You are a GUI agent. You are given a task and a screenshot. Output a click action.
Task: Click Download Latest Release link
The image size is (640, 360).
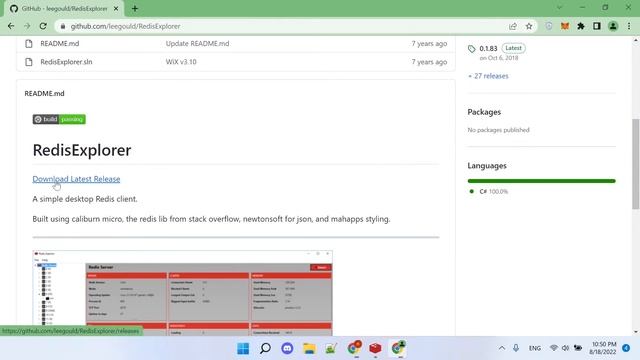(x=76, y=179)
